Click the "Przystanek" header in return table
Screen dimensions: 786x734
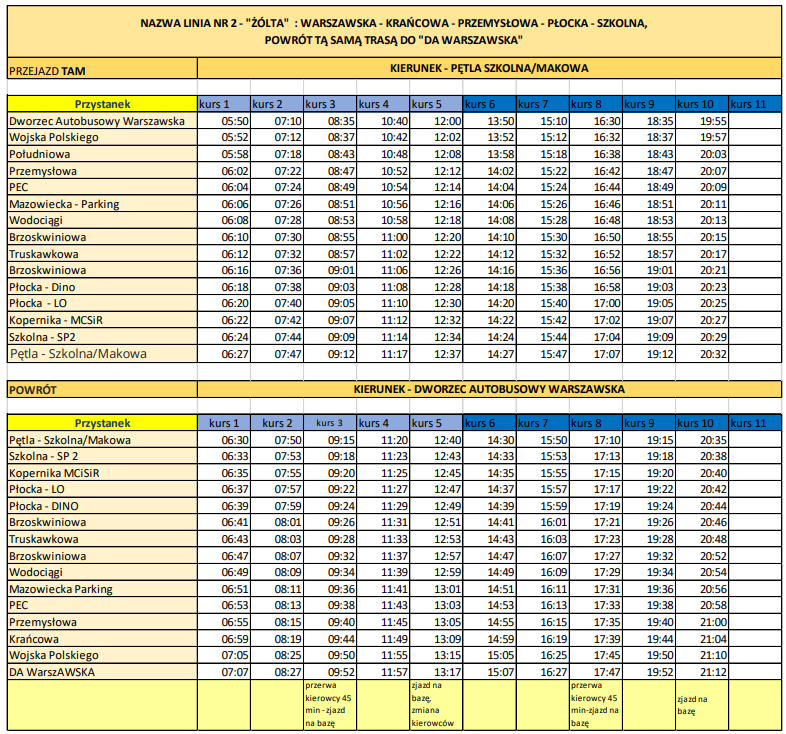coord(102,423)
